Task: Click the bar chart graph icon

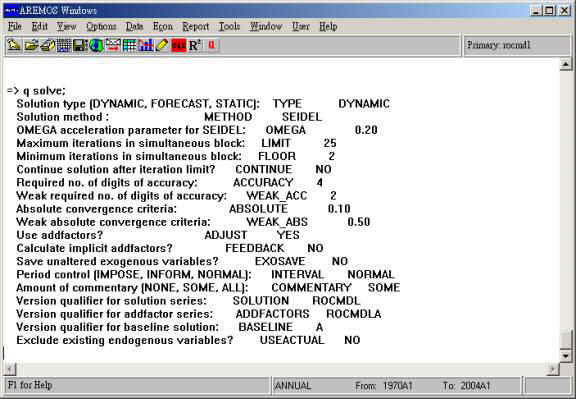Action: 145,45
